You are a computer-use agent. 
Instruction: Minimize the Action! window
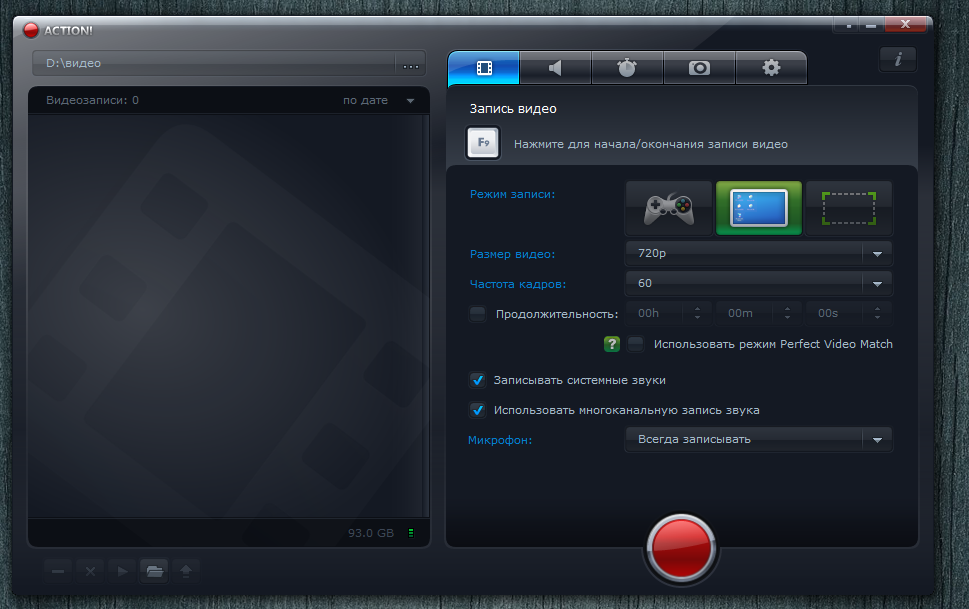pyautogui.click(x=871, y=26)
